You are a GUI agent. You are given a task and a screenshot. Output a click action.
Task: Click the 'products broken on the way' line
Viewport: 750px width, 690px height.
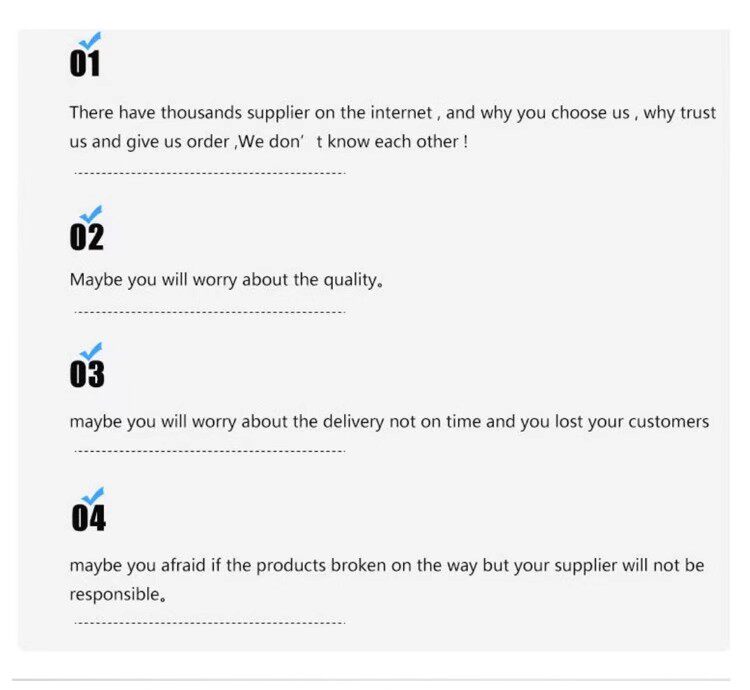[x=386, y=566]
